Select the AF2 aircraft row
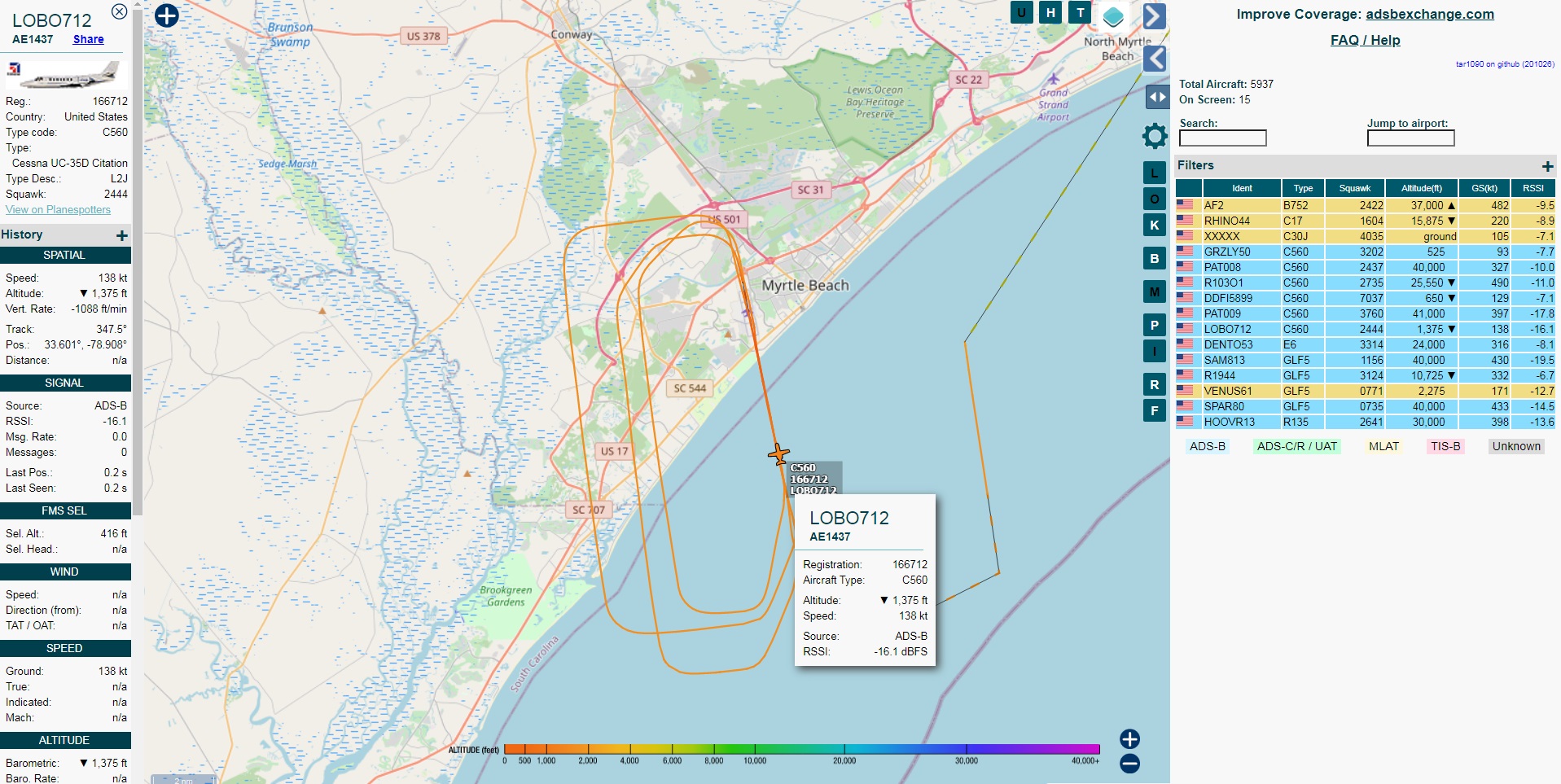1561x784 pixels. (1366, 205)
